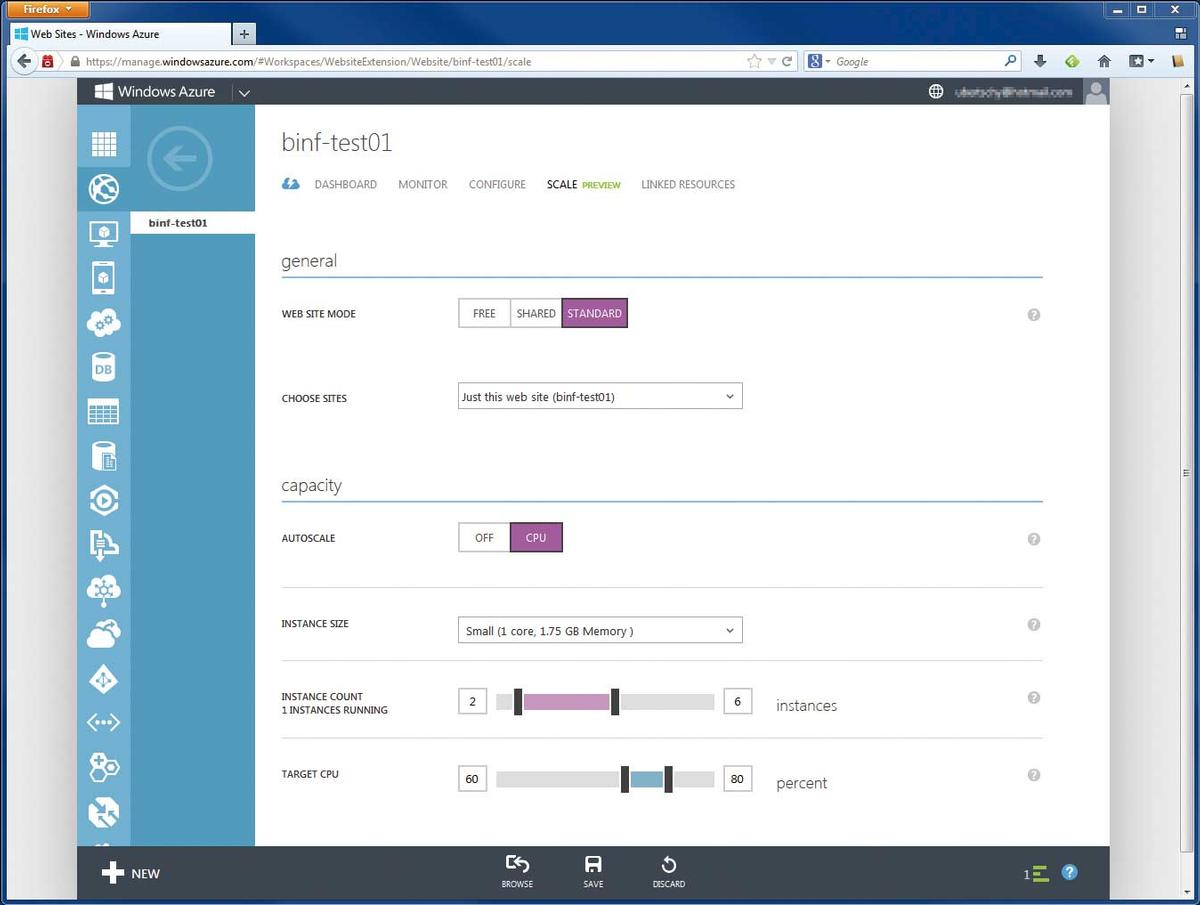Open the document-with-down-arrow sidebar icon

tap(104, 544)
